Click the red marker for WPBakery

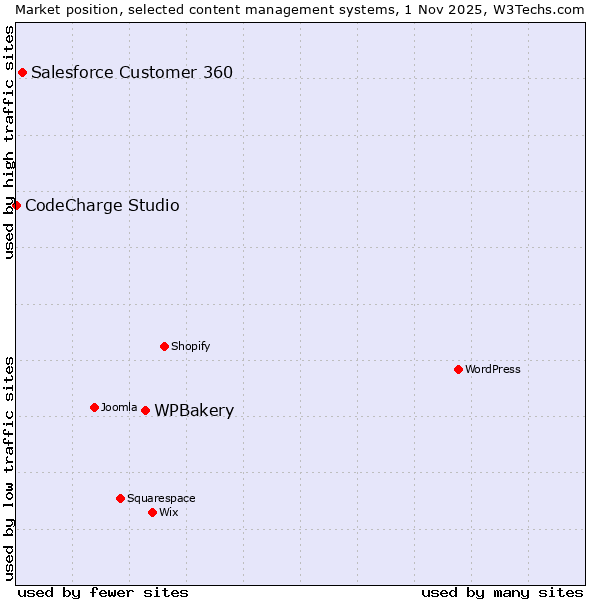145,410
